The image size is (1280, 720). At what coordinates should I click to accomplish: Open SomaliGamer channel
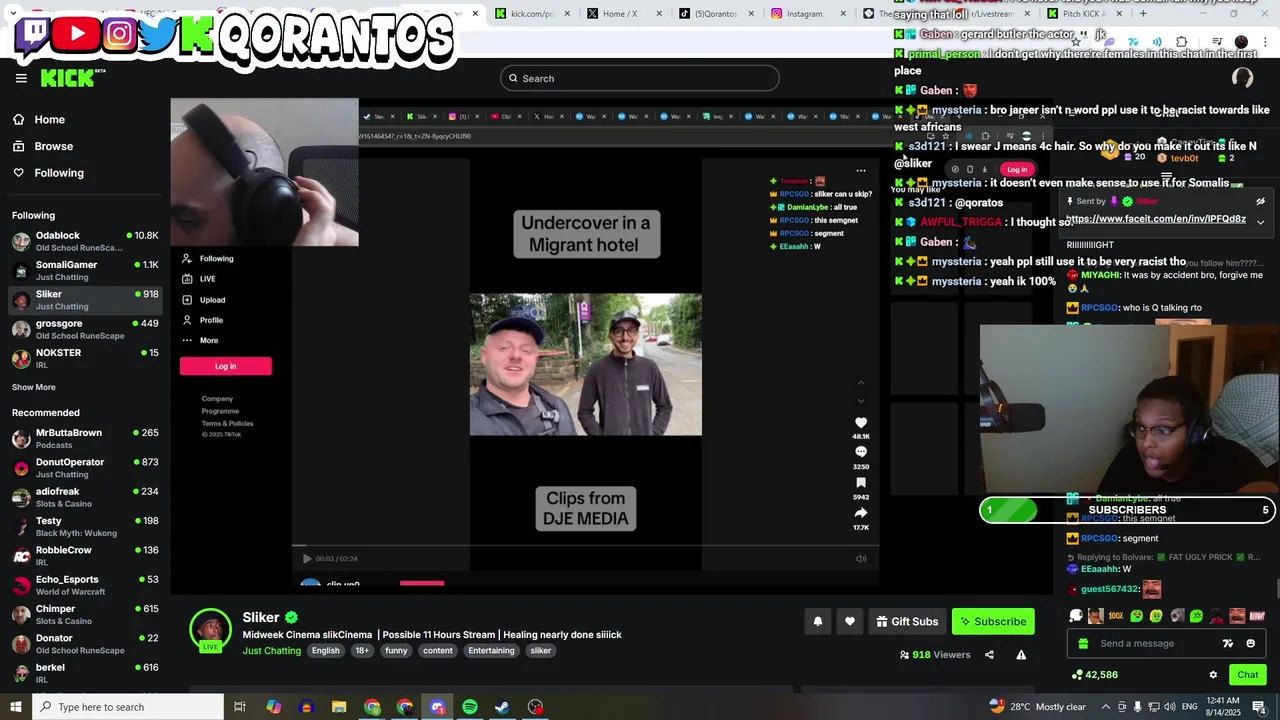[85, 270]
